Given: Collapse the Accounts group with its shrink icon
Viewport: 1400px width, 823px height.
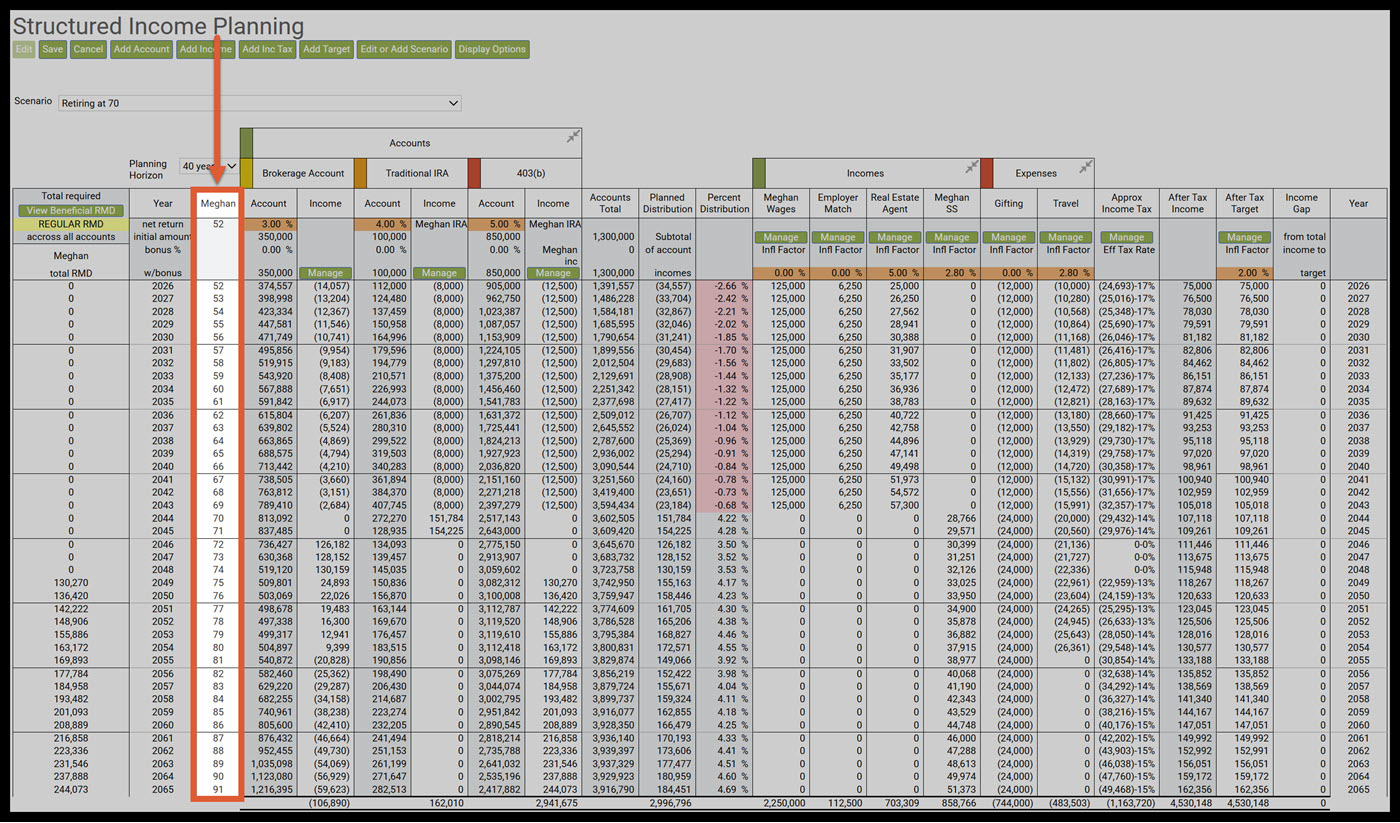Looking at the screenshot, I should (x=573, y=136).
